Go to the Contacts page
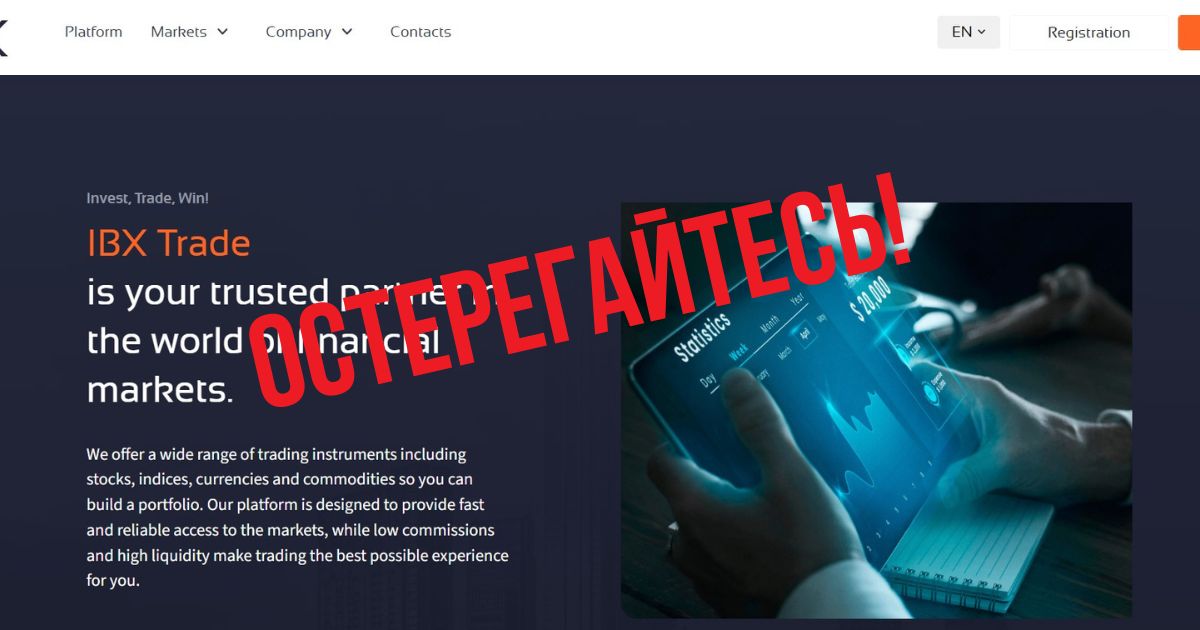 (420, 32)
